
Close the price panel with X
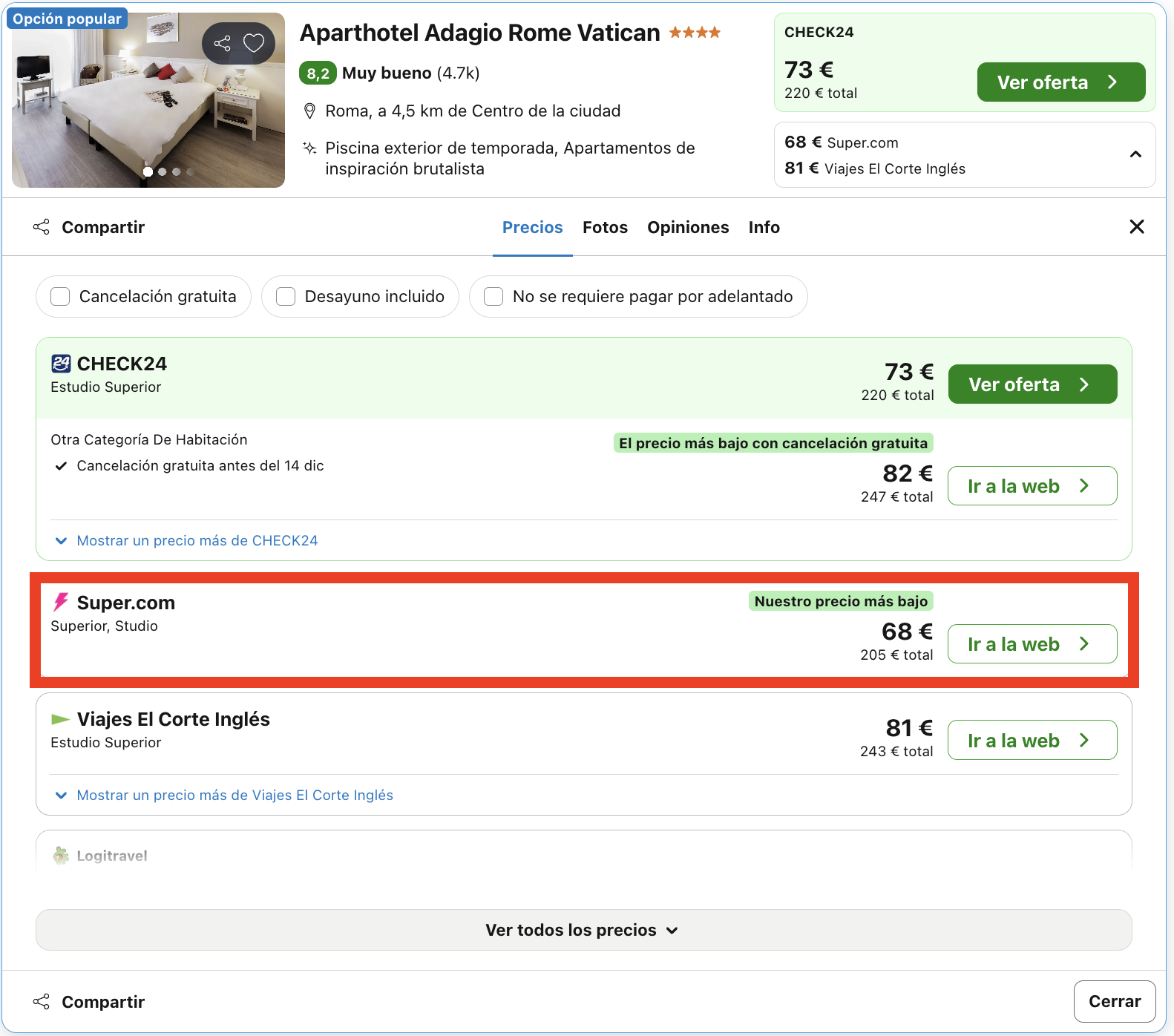click(1136, 226)
